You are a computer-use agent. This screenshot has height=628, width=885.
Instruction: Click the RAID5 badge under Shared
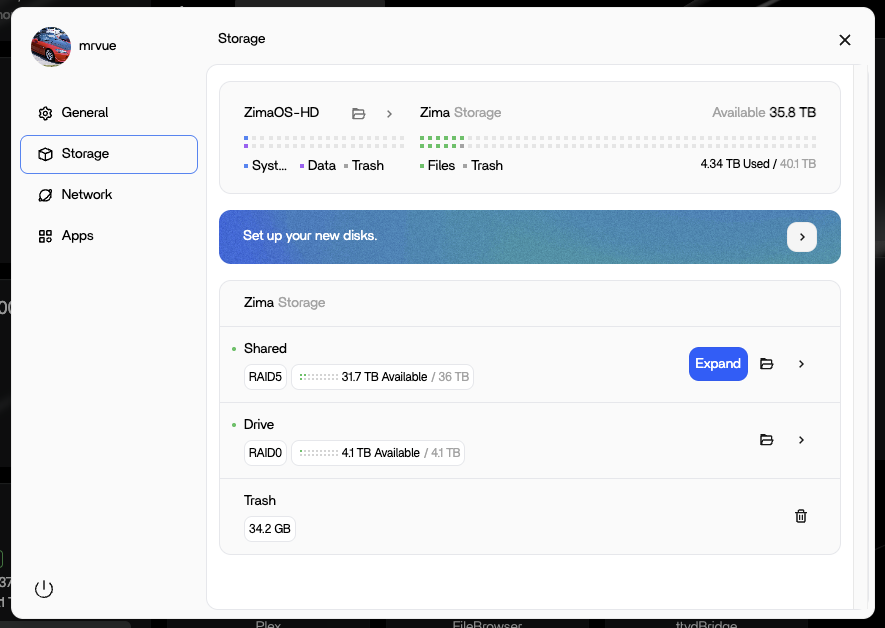[x=265, y=377]
